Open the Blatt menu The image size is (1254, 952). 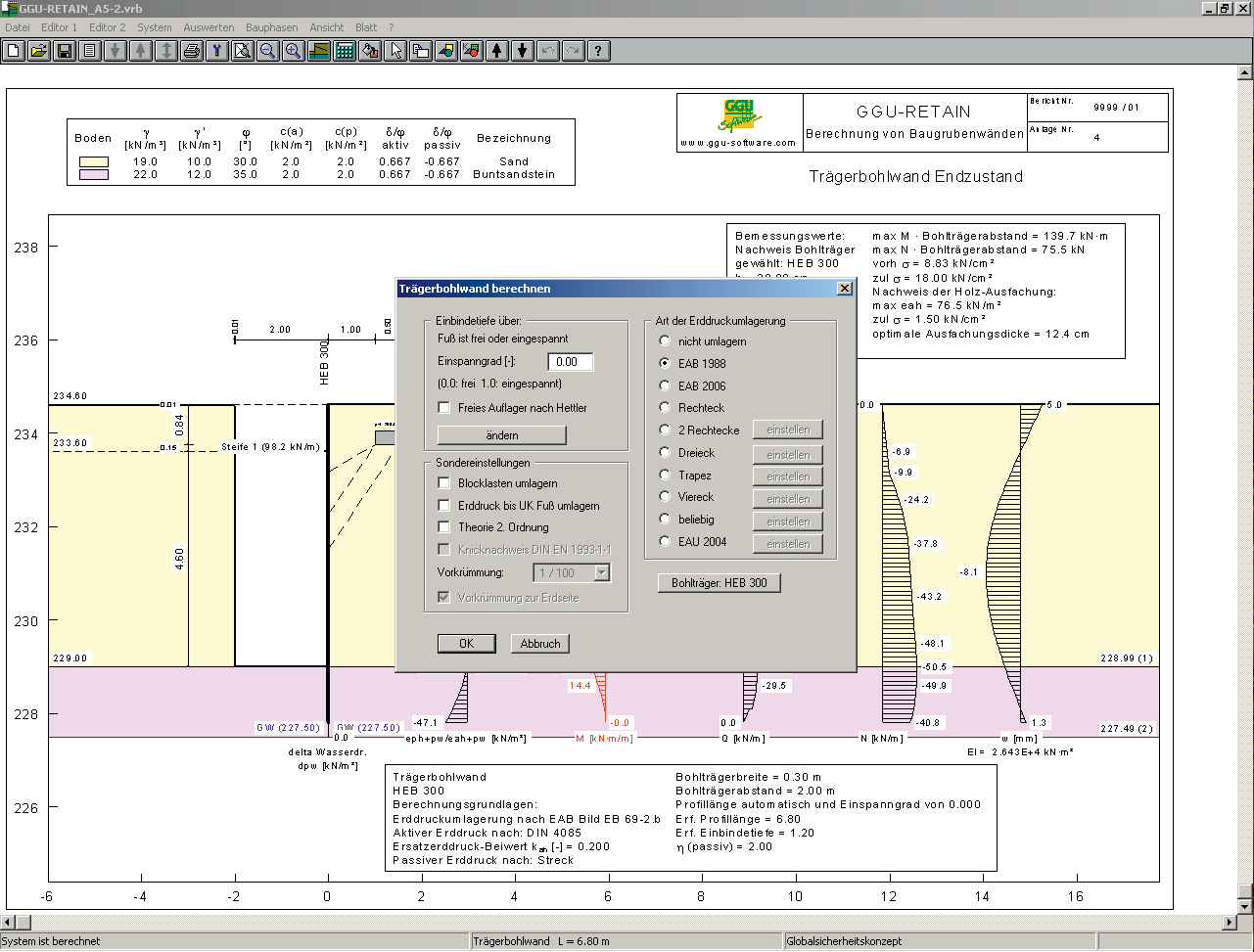[366, 27]
